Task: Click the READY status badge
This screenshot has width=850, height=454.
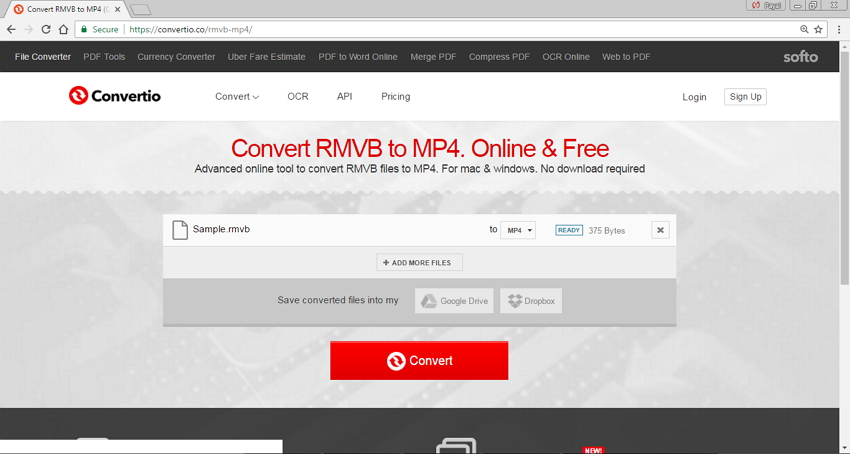Action: (x=569, y=230)
